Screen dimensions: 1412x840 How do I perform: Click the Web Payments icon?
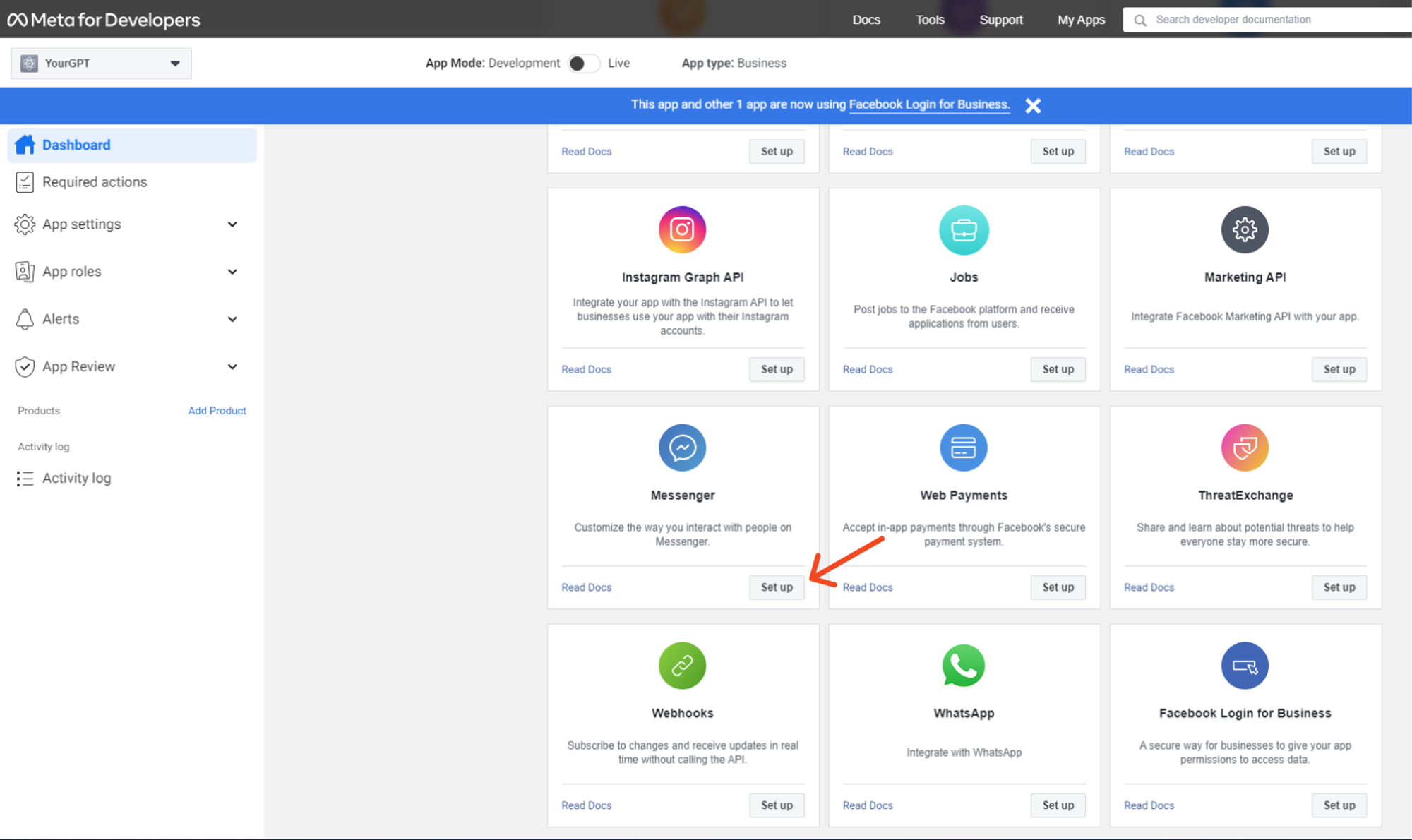[x=962, y=447]
